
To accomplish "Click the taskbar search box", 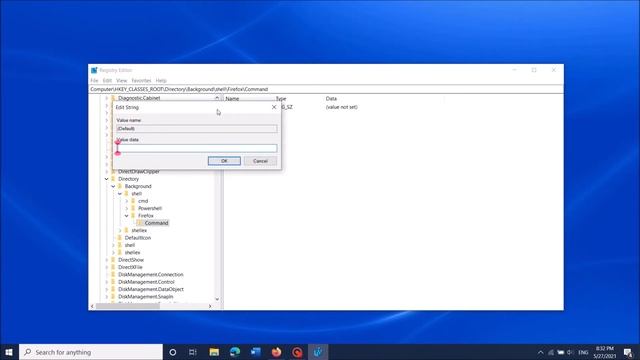I will (x=91, y=352).
